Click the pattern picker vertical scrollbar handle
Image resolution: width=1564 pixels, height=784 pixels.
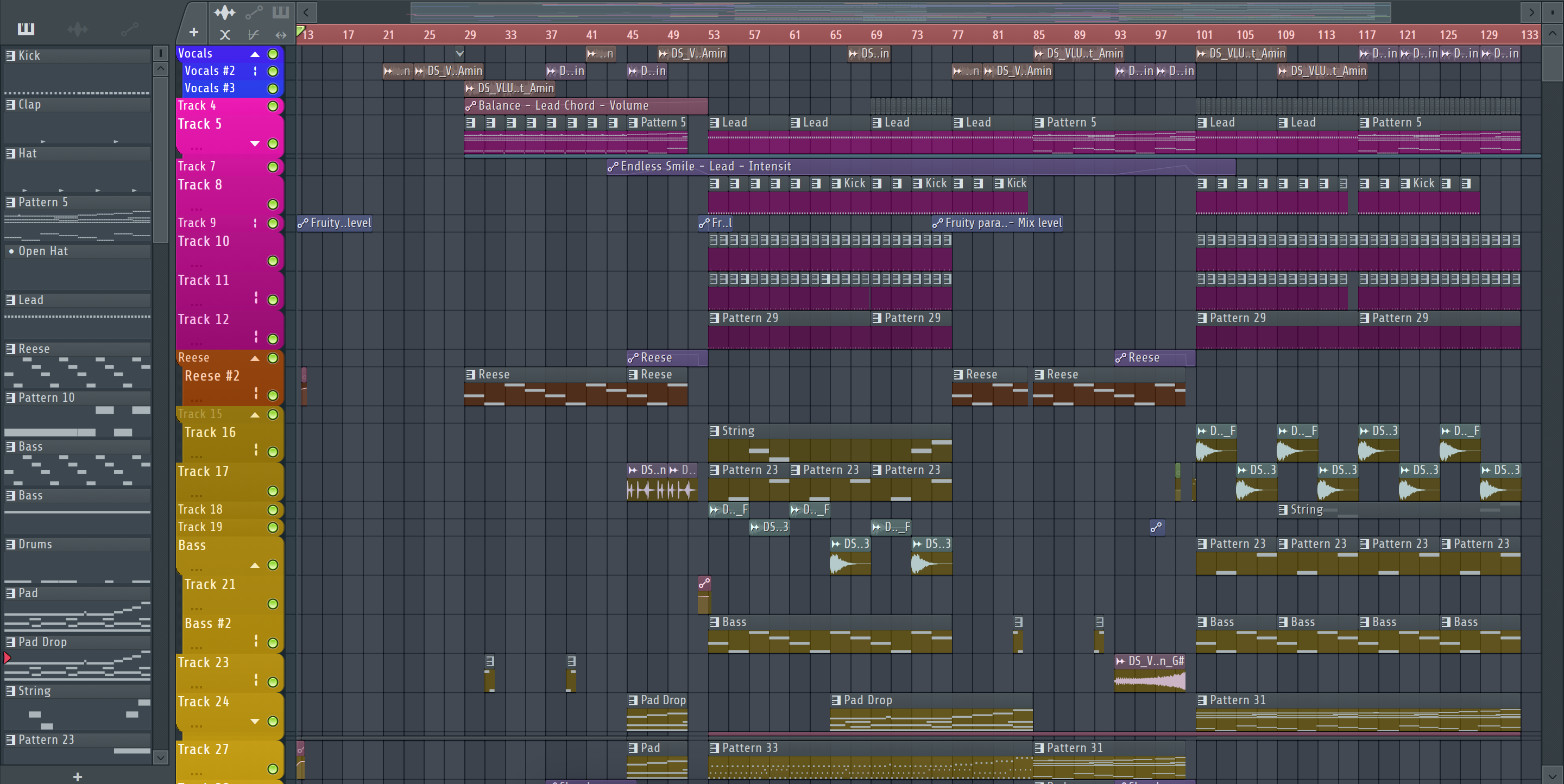(160, 160)
